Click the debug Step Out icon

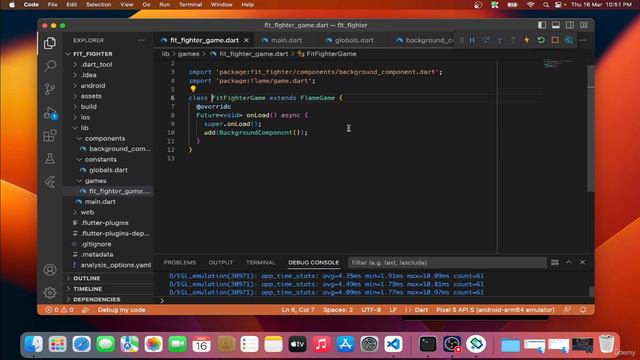coord(513,40)
